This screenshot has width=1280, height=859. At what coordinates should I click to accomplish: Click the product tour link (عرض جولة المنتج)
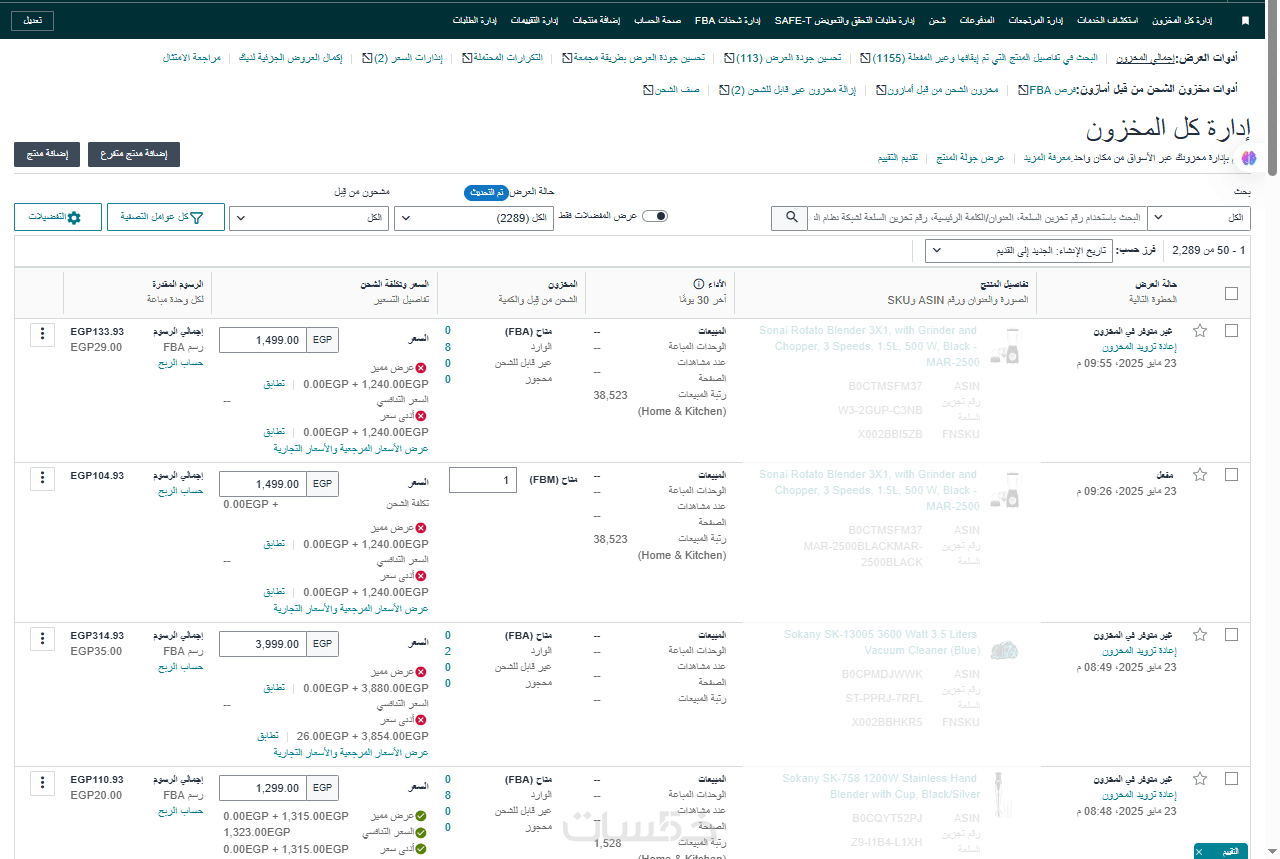click(x=970, y=158)
